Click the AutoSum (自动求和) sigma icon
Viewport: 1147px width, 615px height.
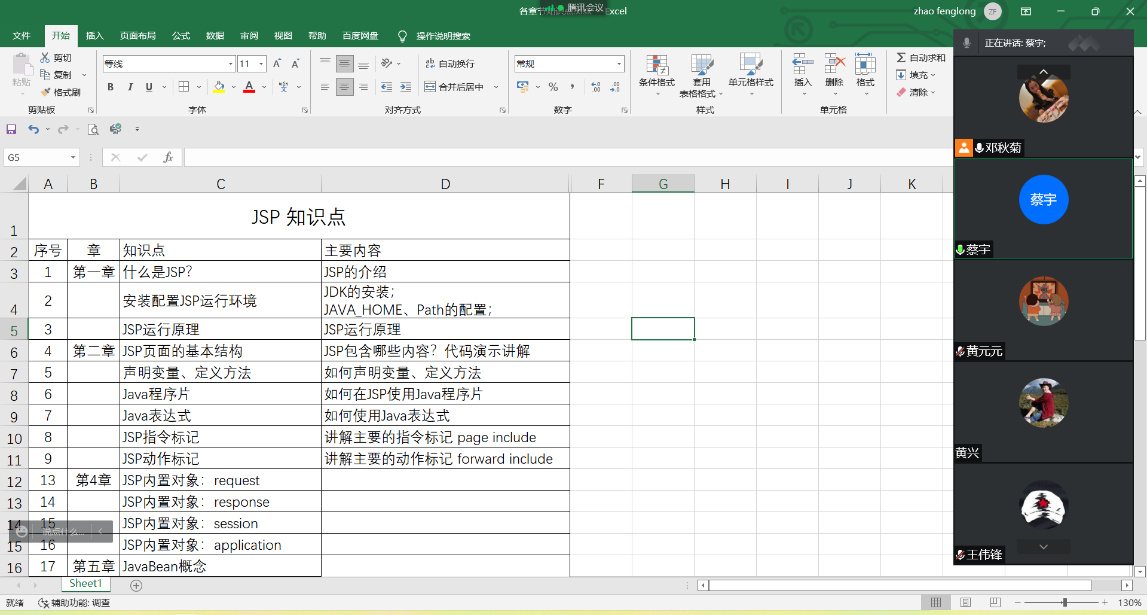coord(901,58)
